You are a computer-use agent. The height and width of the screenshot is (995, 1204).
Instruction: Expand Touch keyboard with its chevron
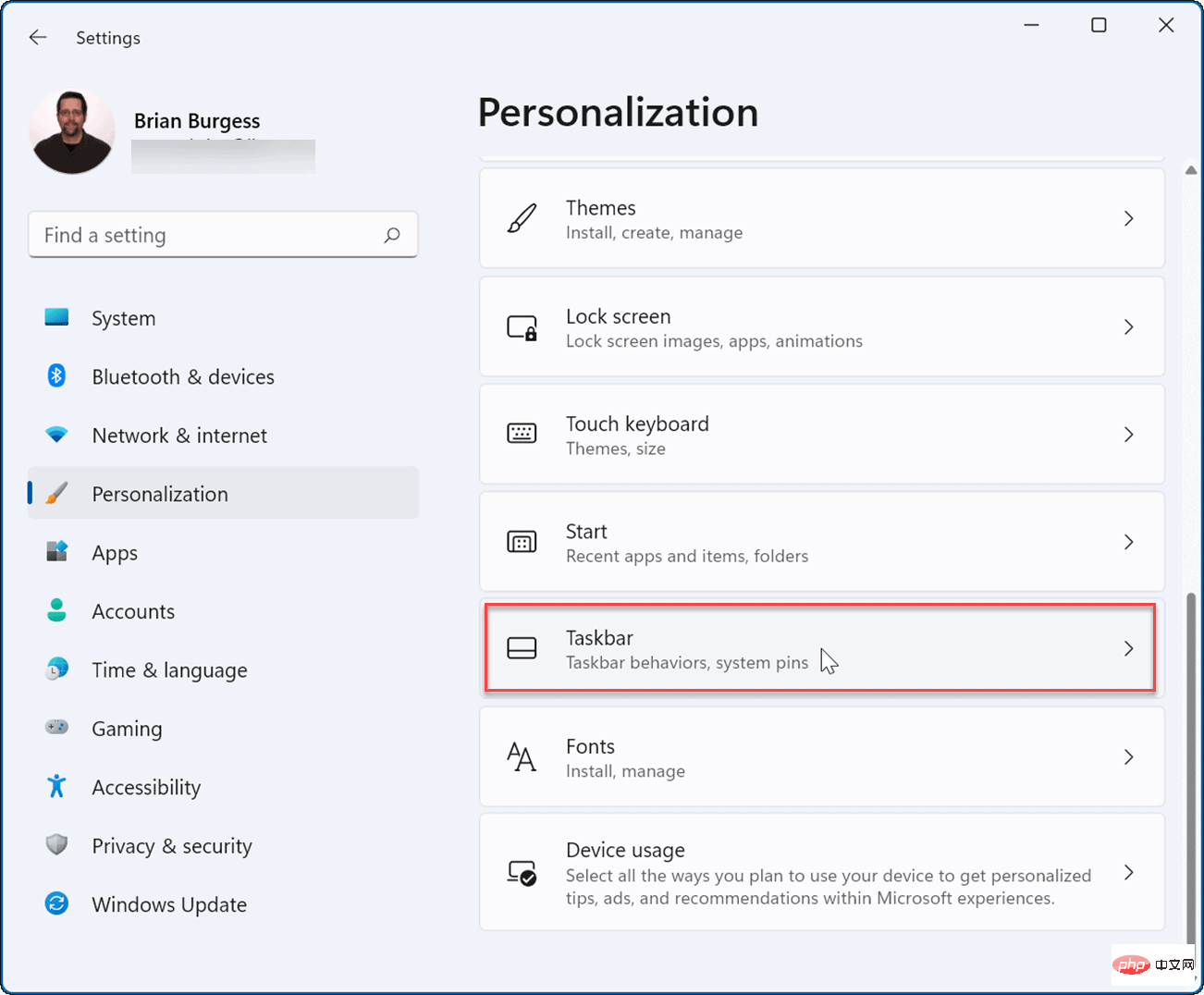point(1128,435)
